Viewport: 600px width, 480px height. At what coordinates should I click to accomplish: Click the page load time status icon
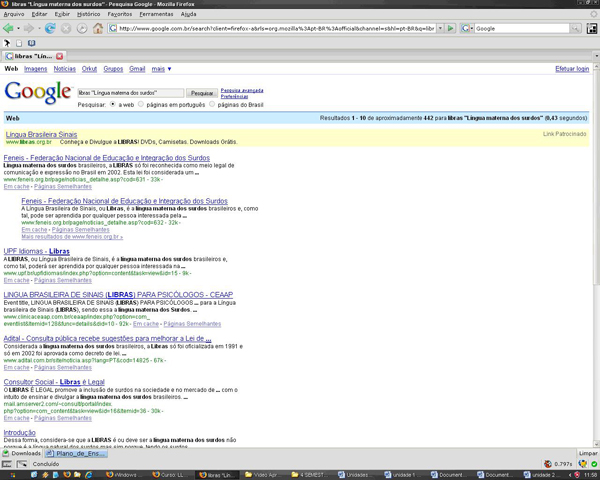548,464
